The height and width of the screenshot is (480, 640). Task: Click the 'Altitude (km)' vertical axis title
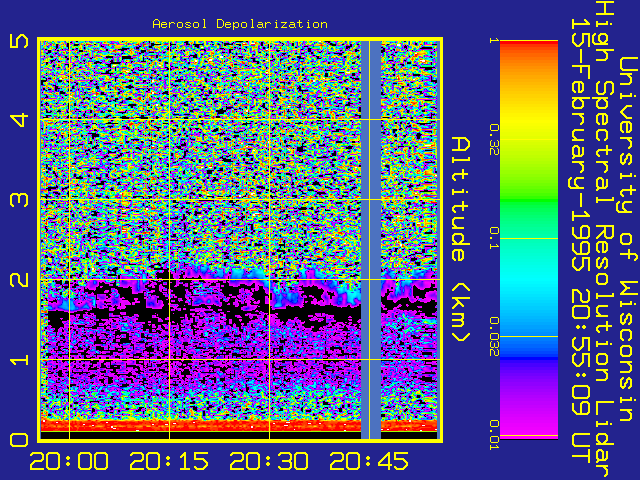461,240
